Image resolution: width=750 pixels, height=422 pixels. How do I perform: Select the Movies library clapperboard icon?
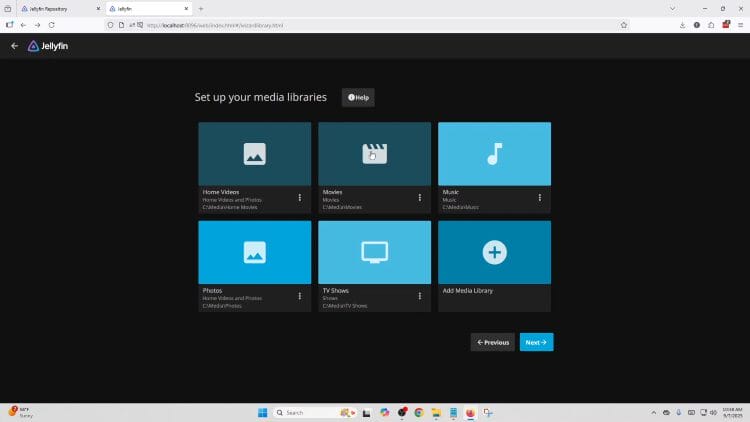[x=374, y=154]
